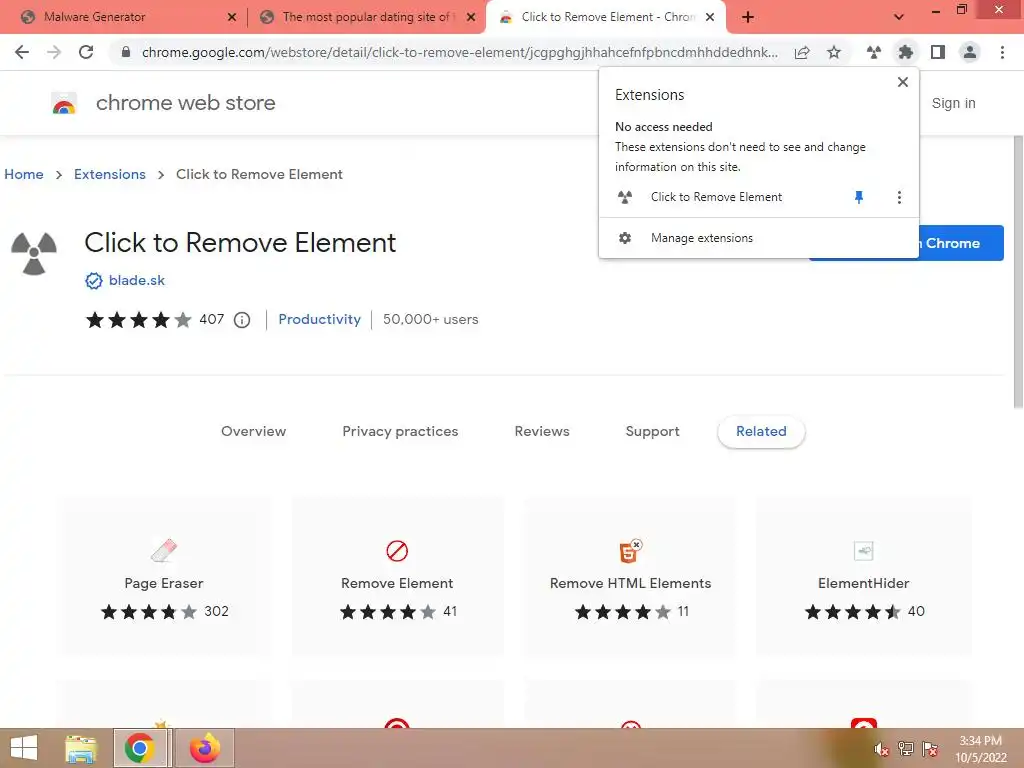
Task: Click the padlock site info icon
Action: tap(126, 52)
